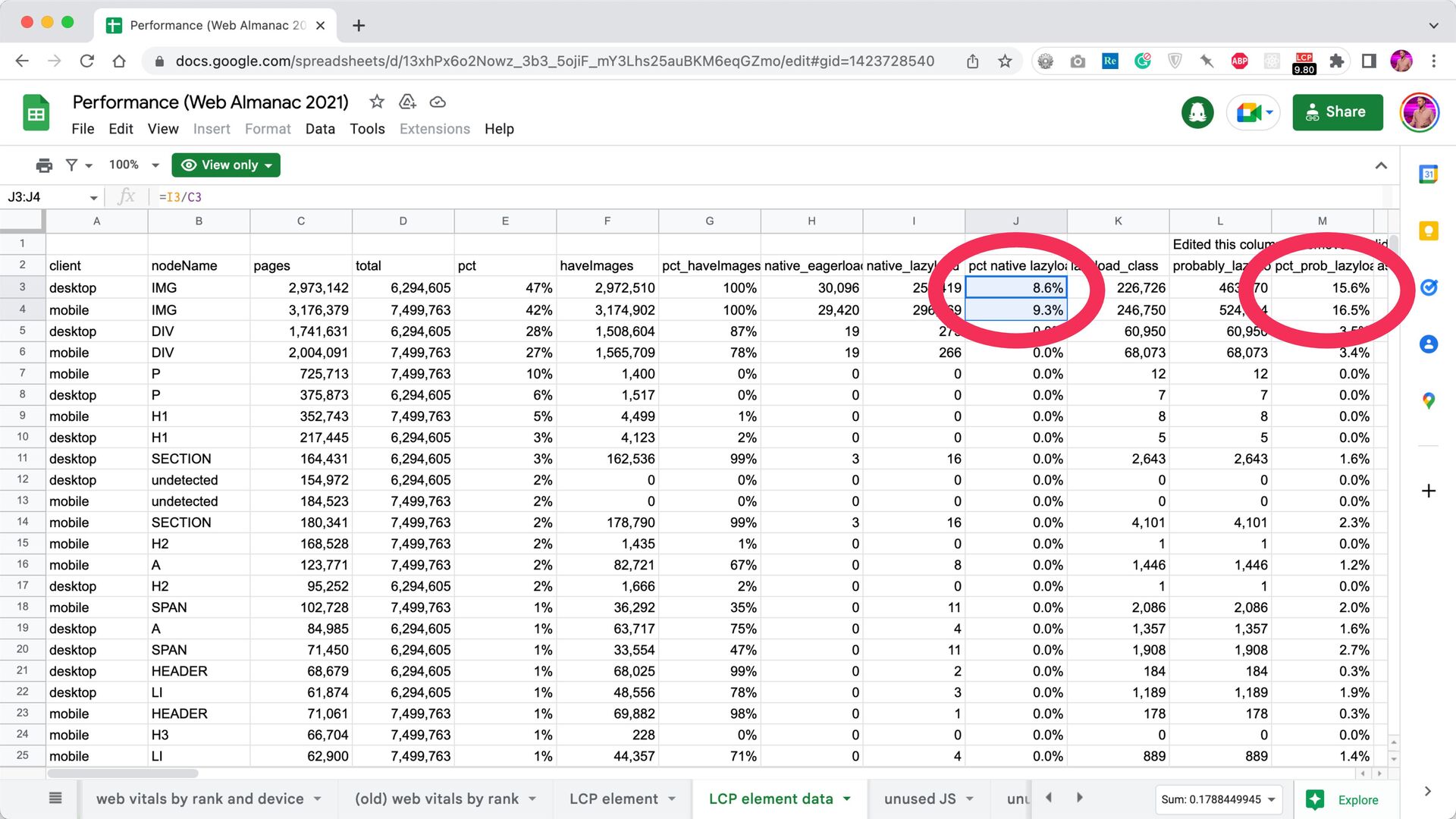Click the browser share page icon
The width and height of the screenshot is (1456, 819).
(972, 61)
